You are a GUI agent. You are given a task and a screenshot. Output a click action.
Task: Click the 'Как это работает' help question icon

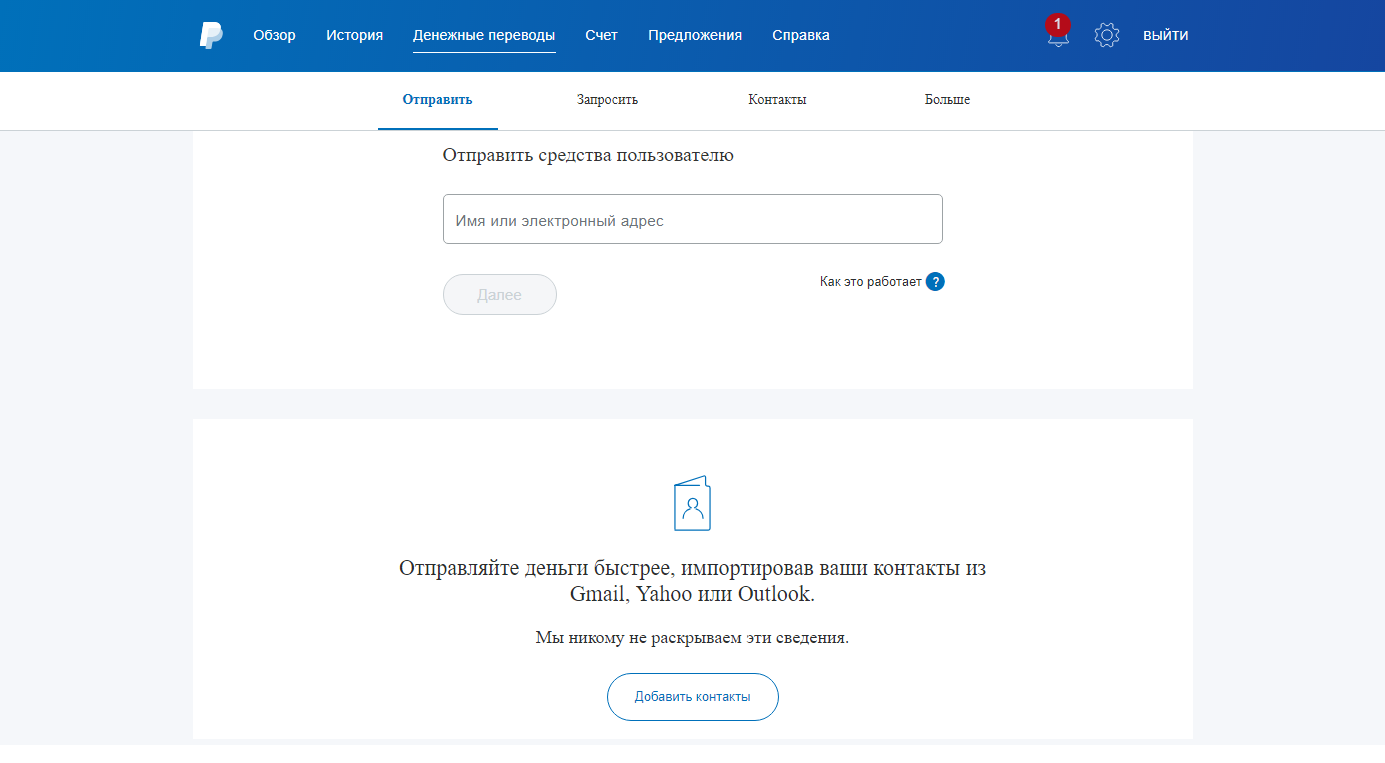coord(935,281)
